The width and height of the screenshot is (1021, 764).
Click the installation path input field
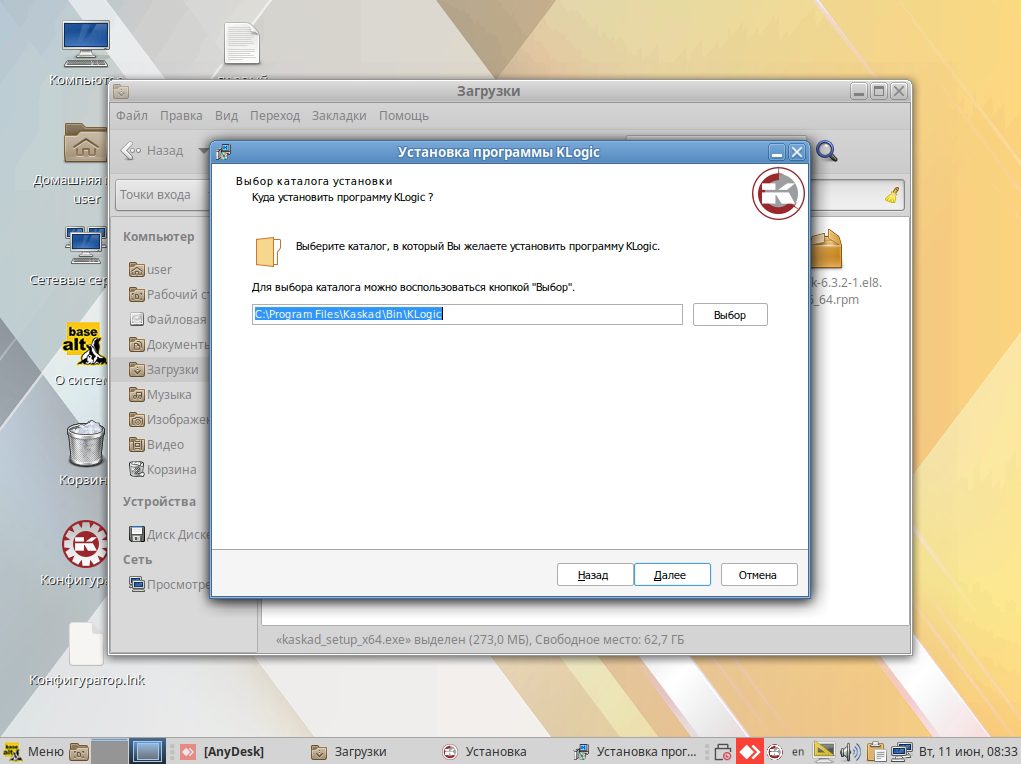coord(466,315)
